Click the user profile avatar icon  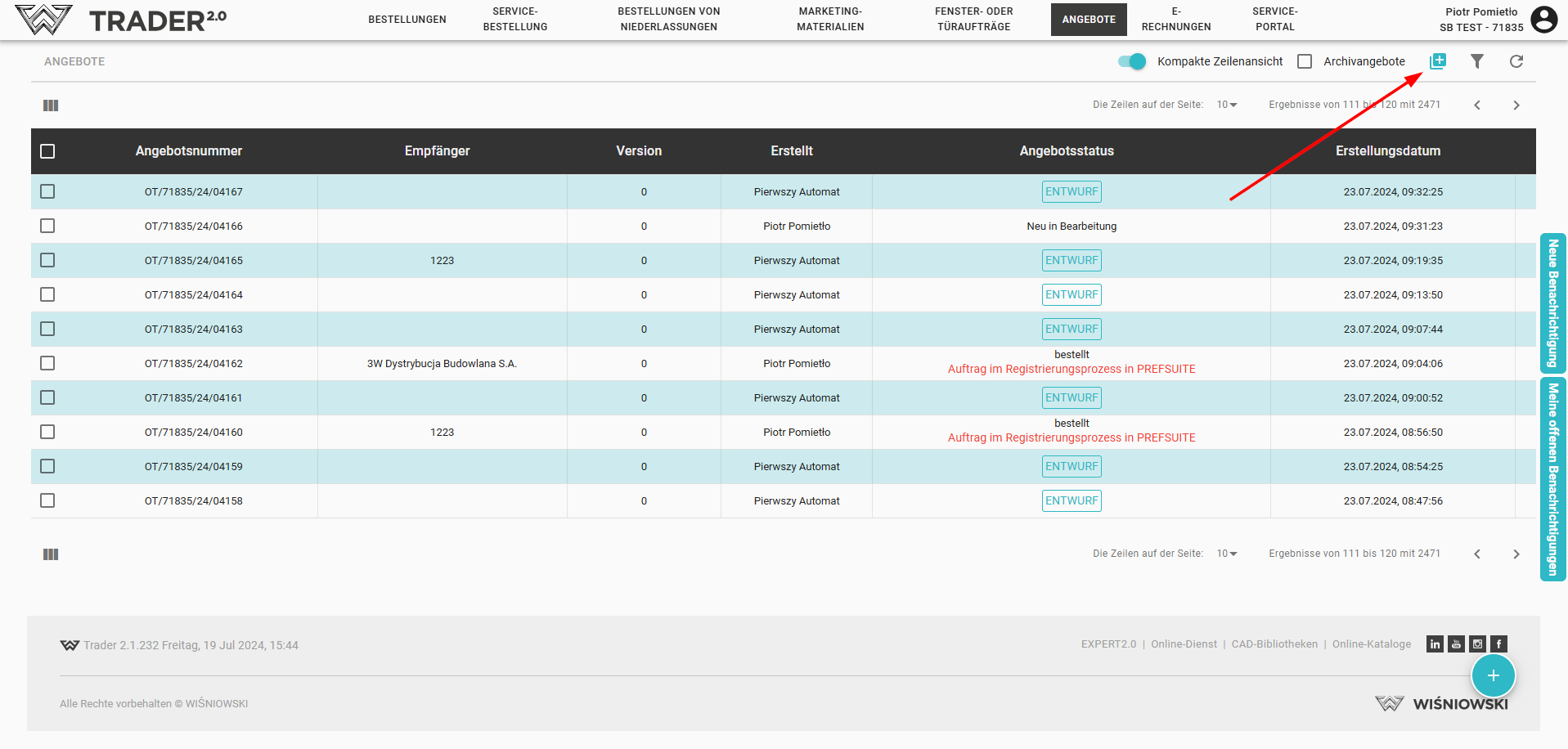tap(1543, 19)
